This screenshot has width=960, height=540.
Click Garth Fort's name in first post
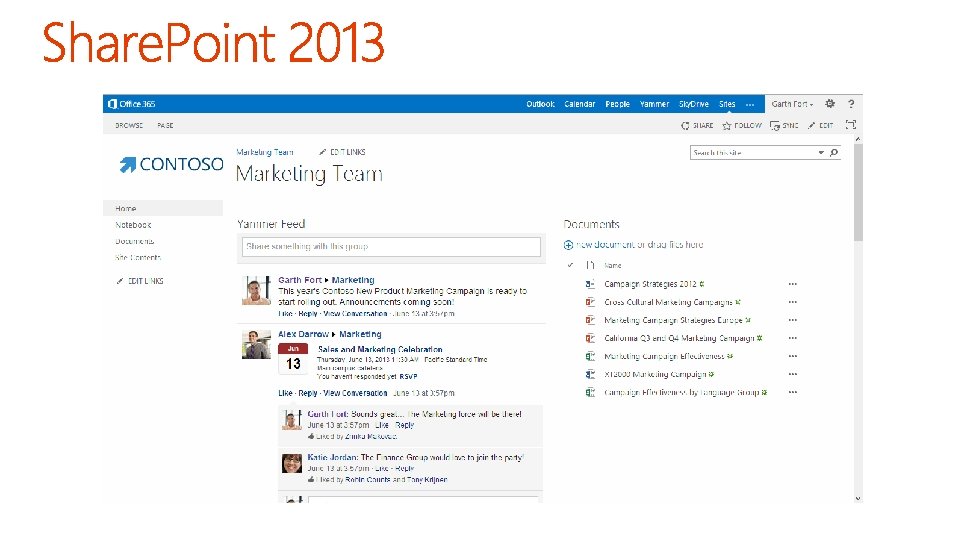300,280
